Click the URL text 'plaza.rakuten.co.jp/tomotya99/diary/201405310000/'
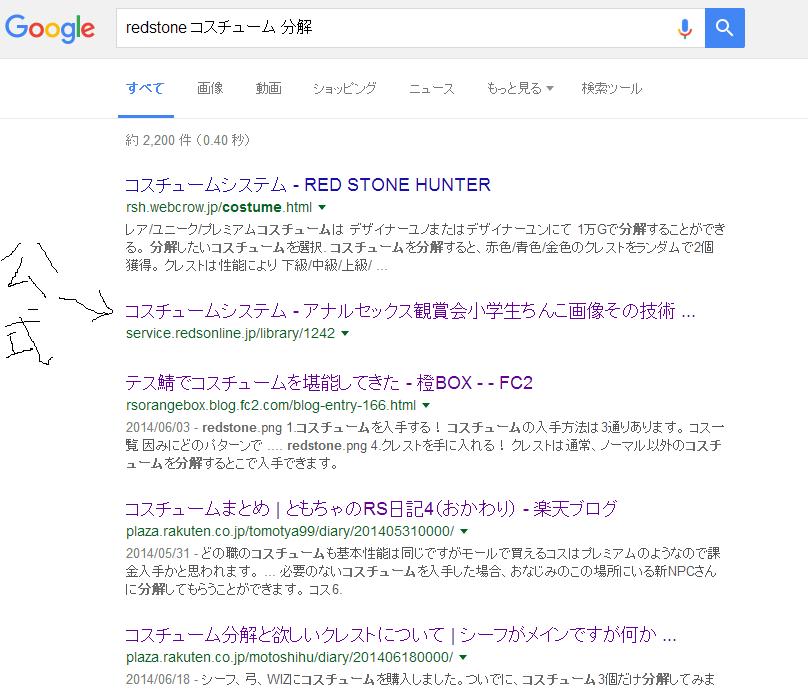Viewport: 808px width, 691px height. (x=290, y=531)
